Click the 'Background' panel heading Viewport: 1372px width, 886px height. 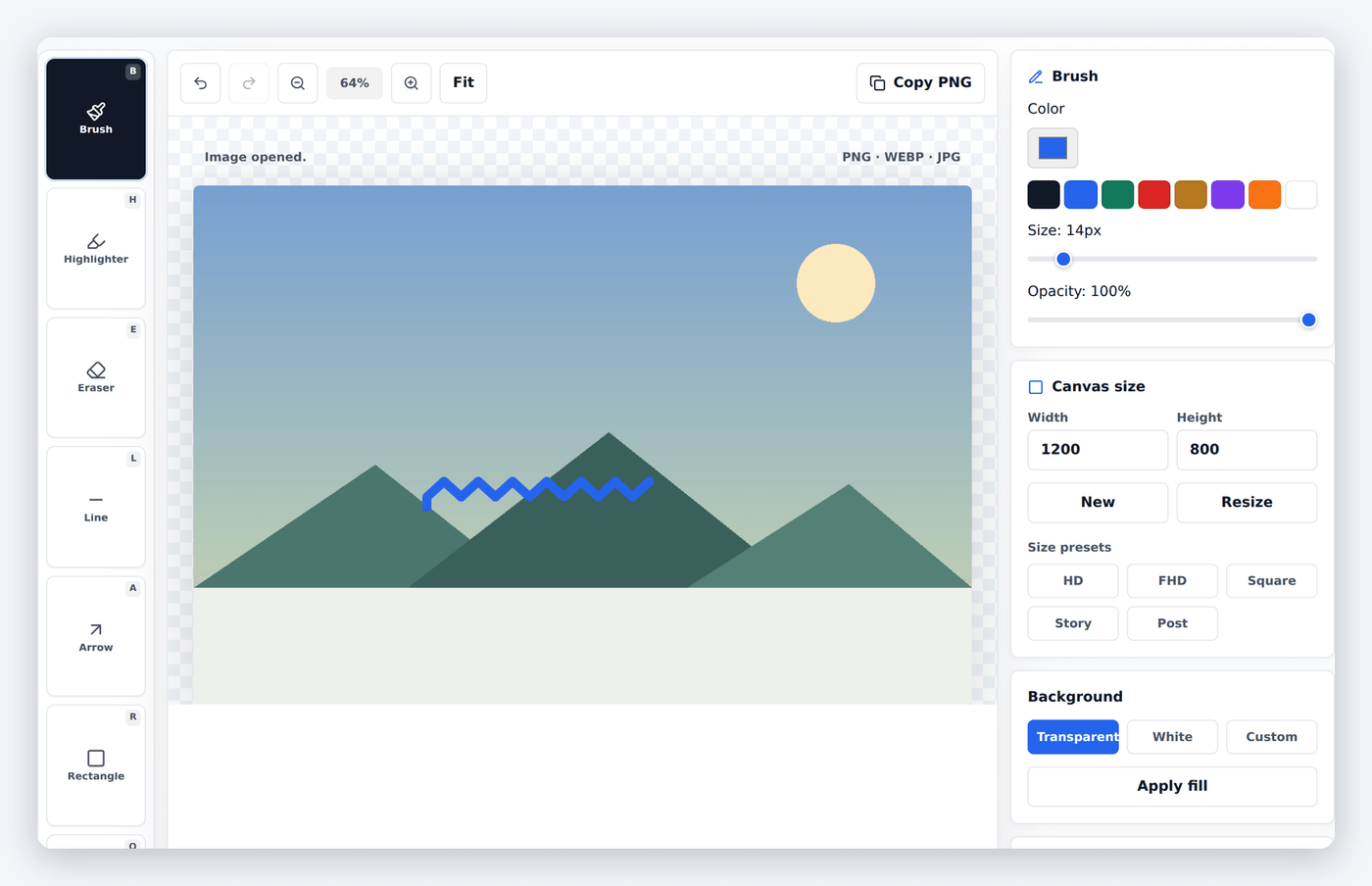point(1075,697)
